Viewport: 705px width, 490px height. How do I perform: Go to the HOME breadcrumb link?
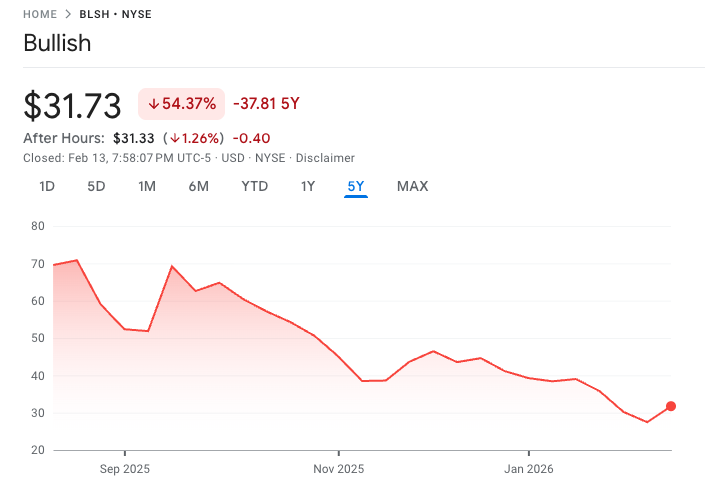coord(40,14)
